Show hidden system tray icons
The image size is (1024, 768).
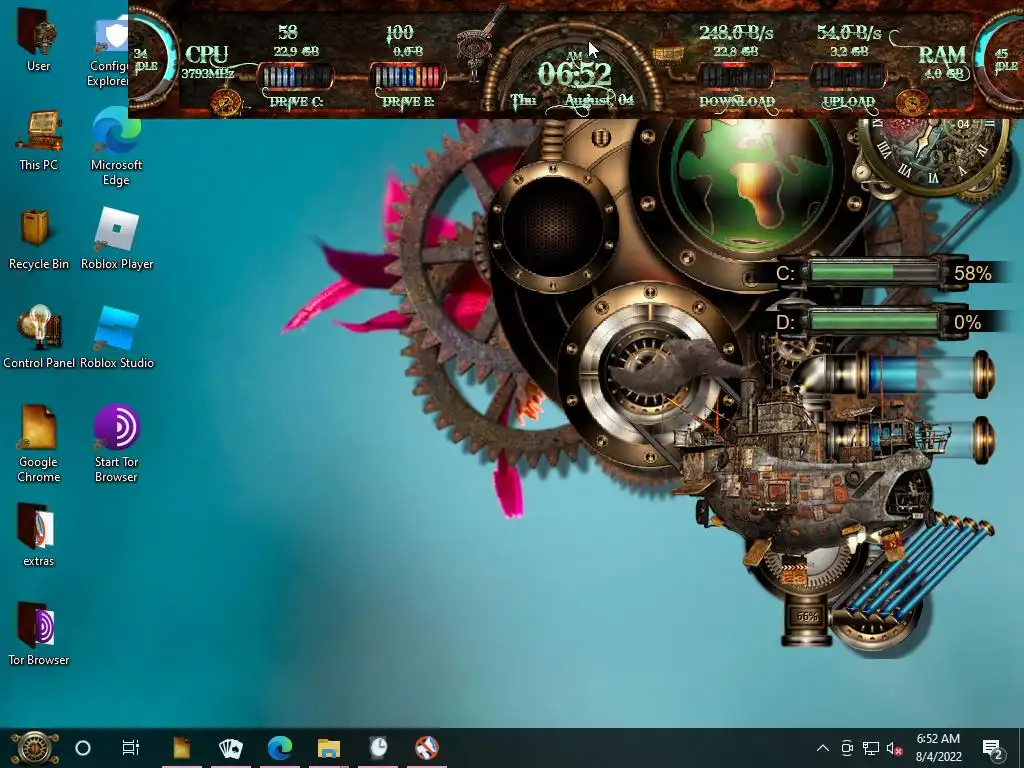point(823,748)
